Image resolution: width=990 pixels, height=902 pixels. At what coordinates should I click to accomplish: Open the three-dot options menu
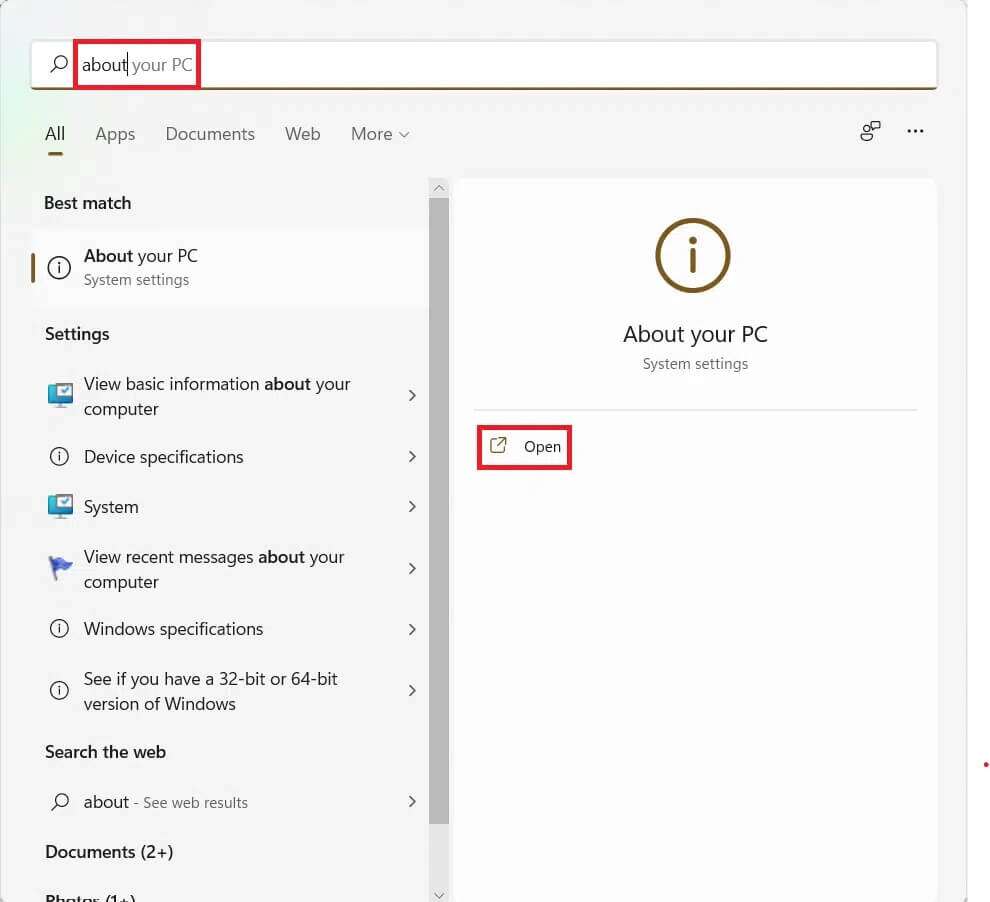tap(915, 131)
